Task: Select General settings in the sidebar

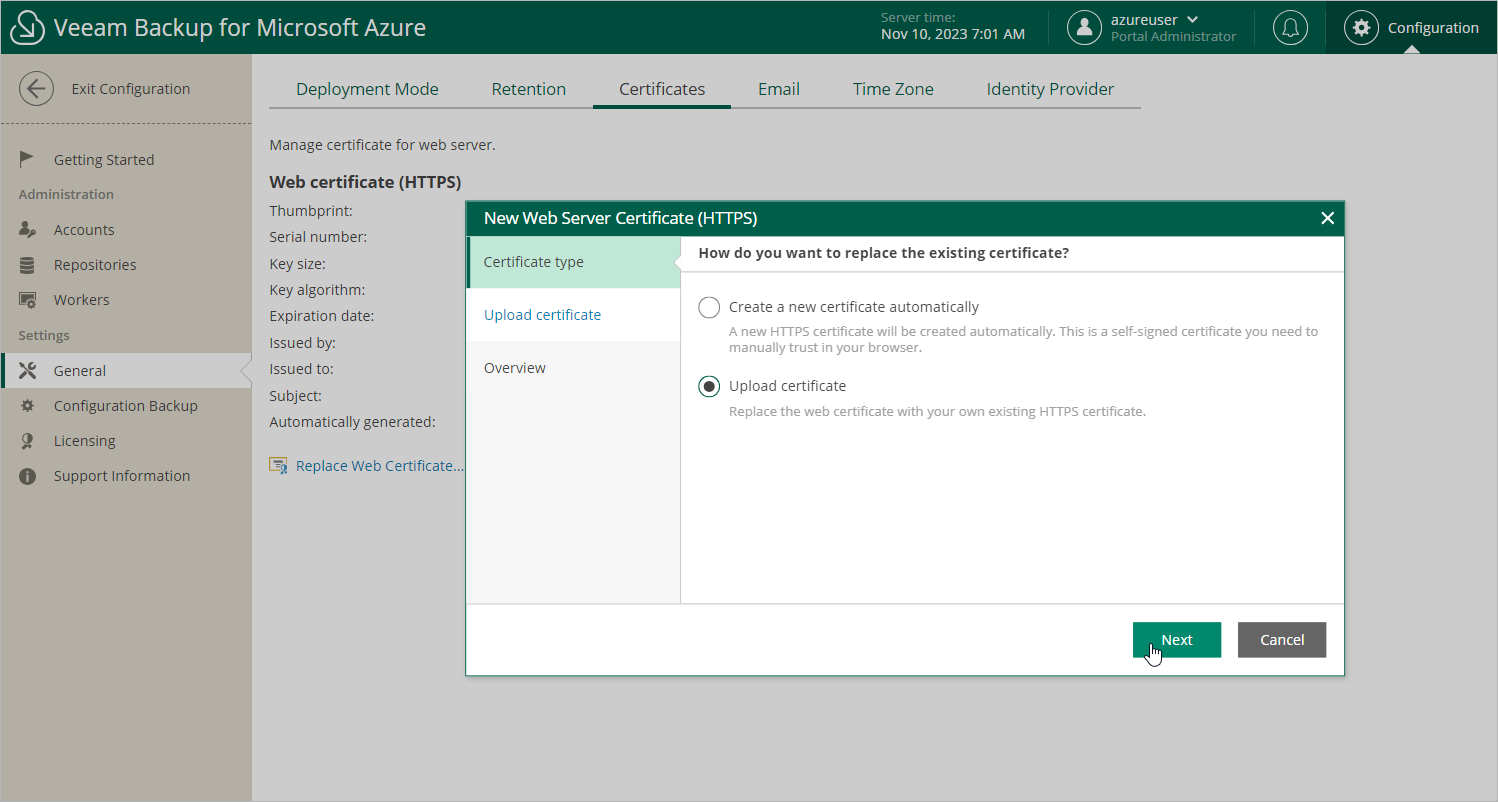Action: [126, 371]
